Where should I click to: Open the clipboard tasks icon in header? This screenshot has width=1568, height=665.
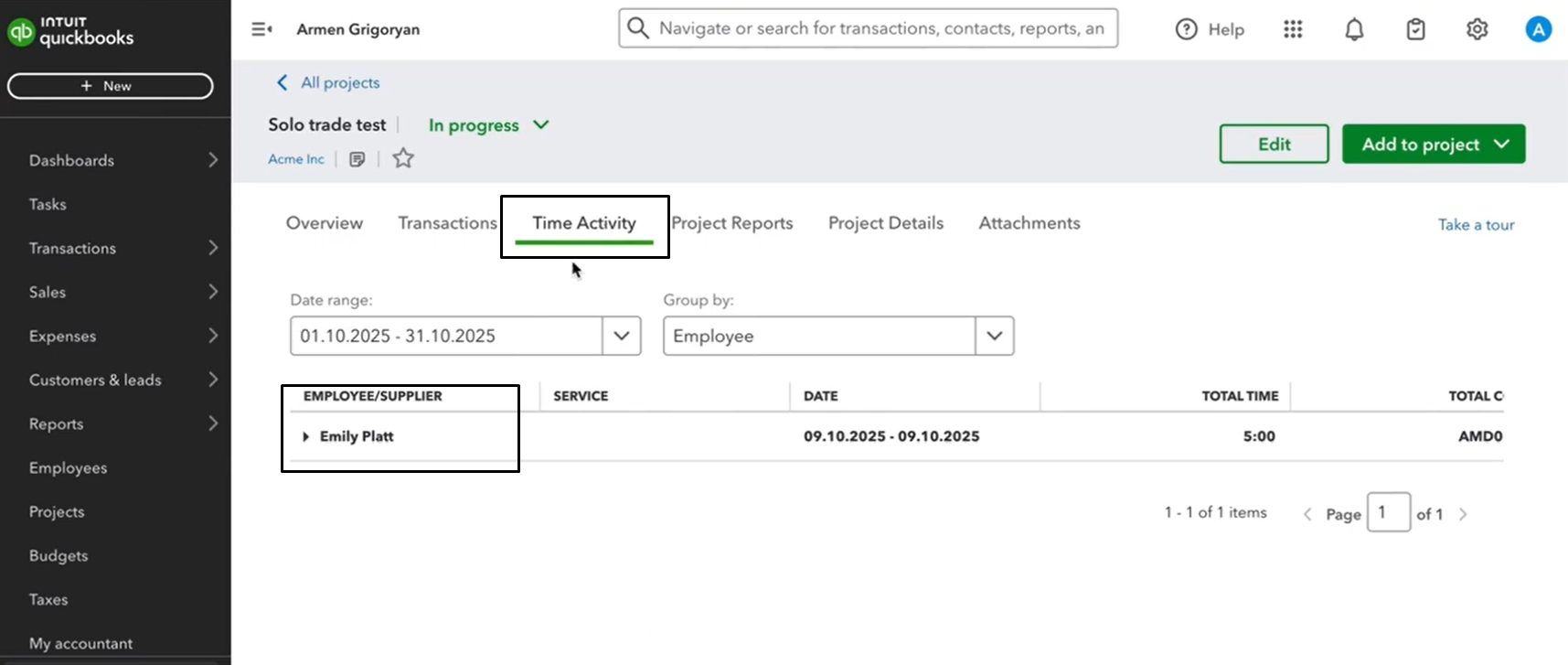click(x=1415, y=29)
